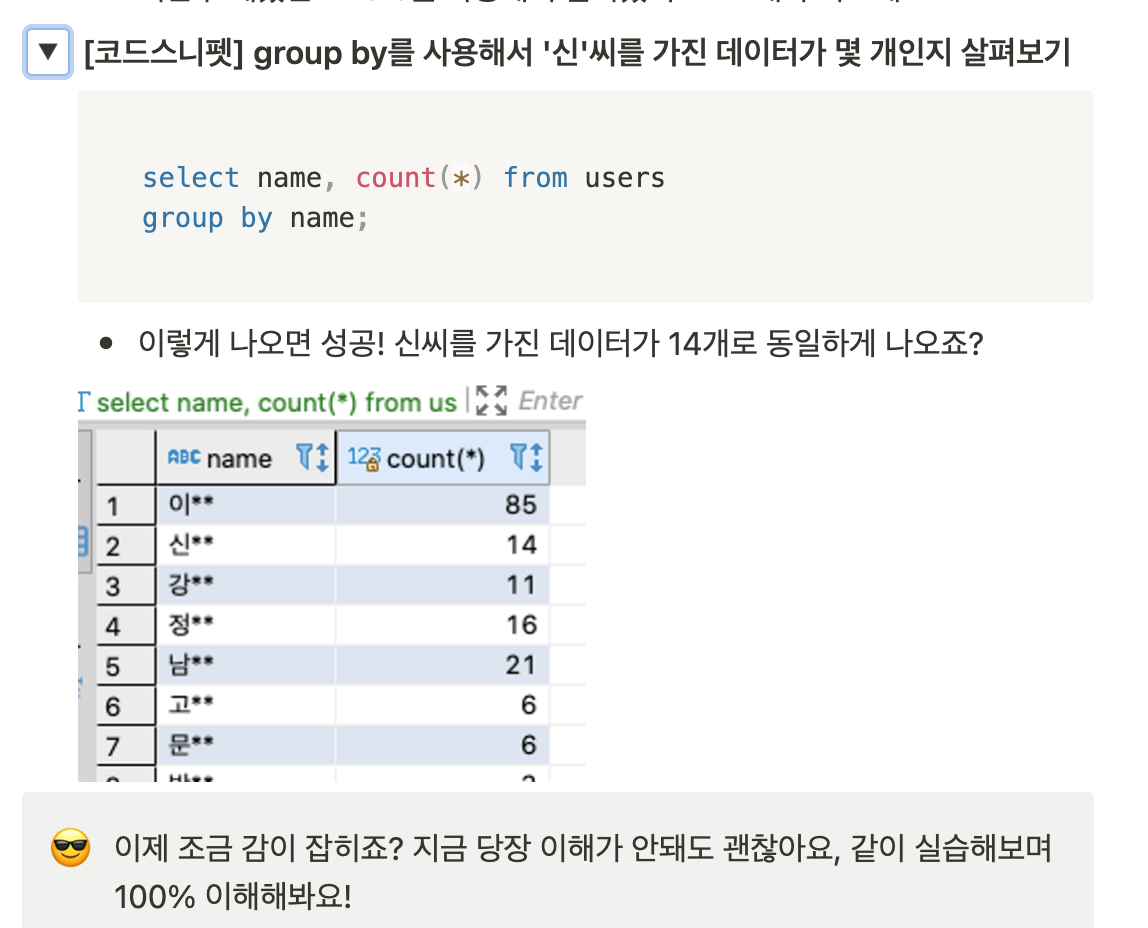The width and height of the screenshot is (1148, 928).
Task: Click the count cell showing 85
Action: 442,505
